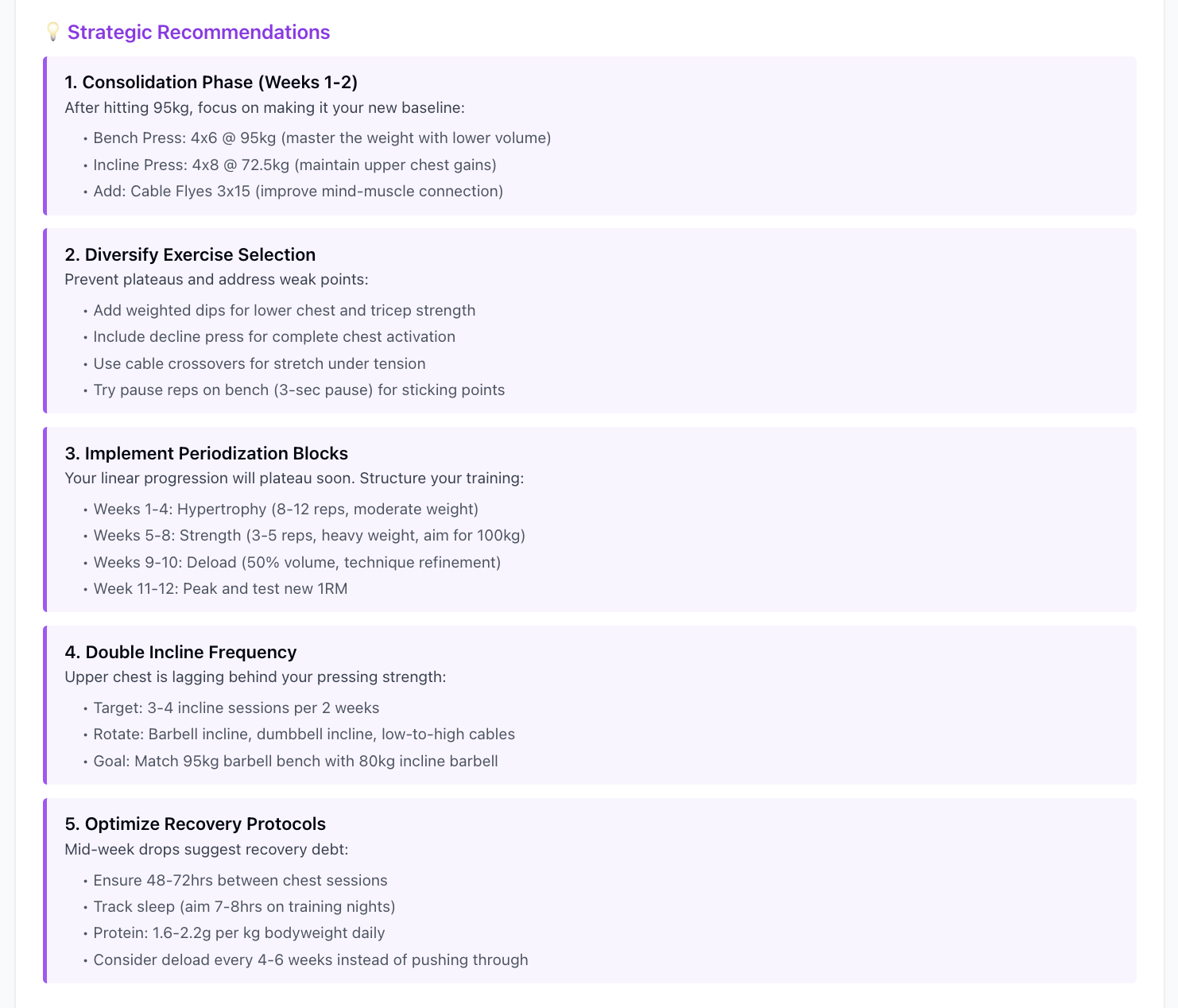This screenshot has height=1008, width=1178.
Task: Select the 3-4 incline sessions target bullet
Action: point(236,708)
